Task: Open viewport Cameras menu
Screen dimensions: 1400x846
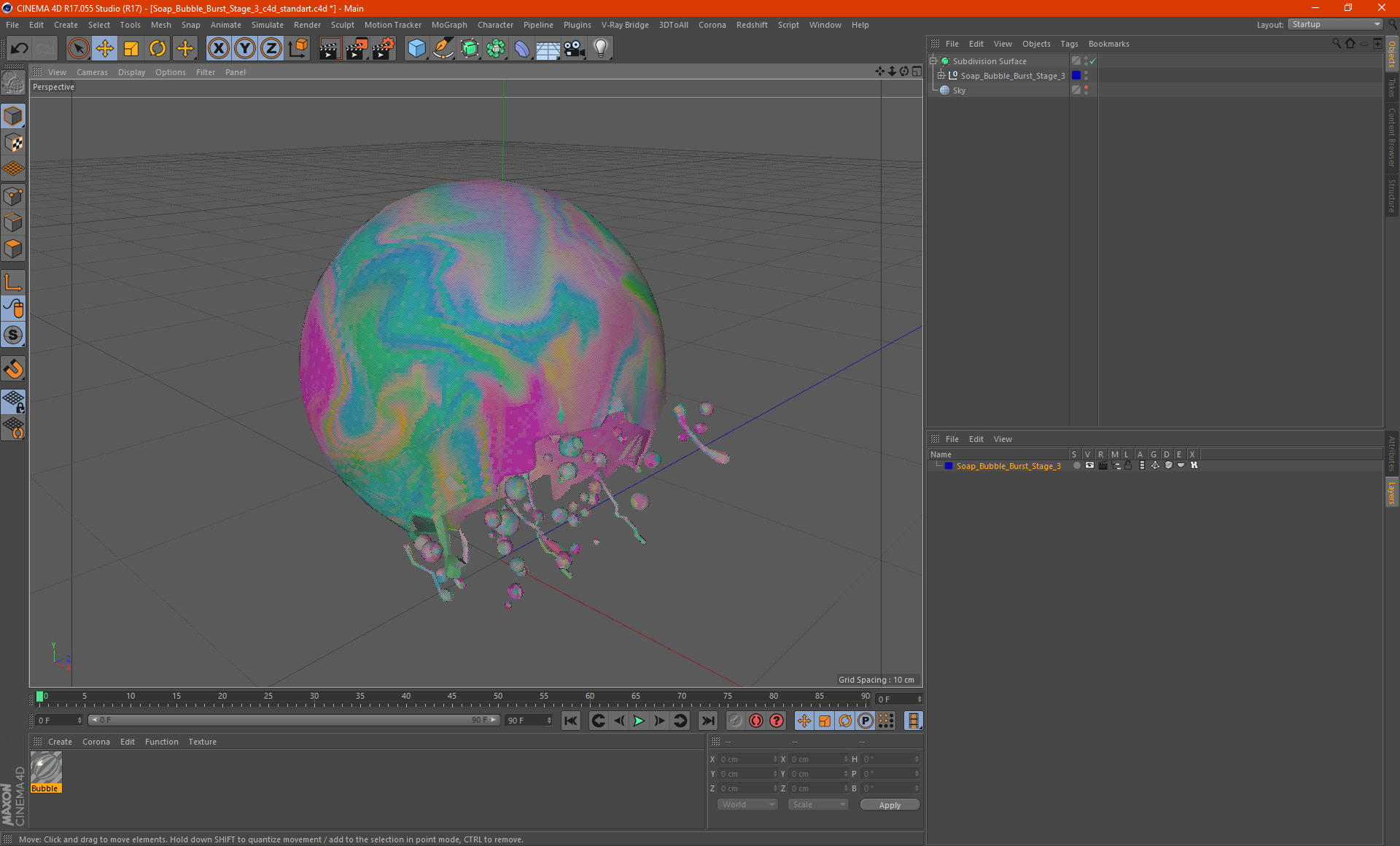Action: 92,72
